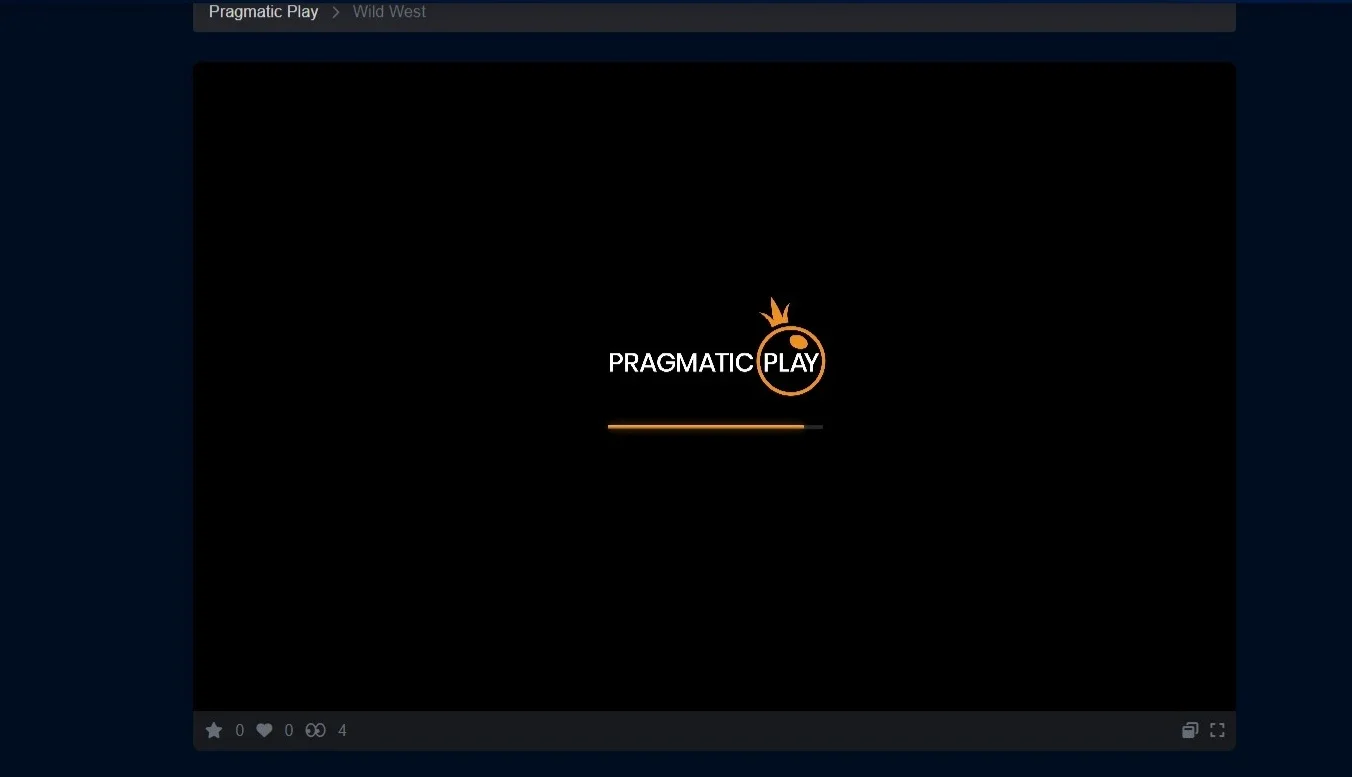This screenshot has width=1352, height=777.
Task: Open the Pragmatic Play breadcrumb link
Action: [x=263, y=12]
